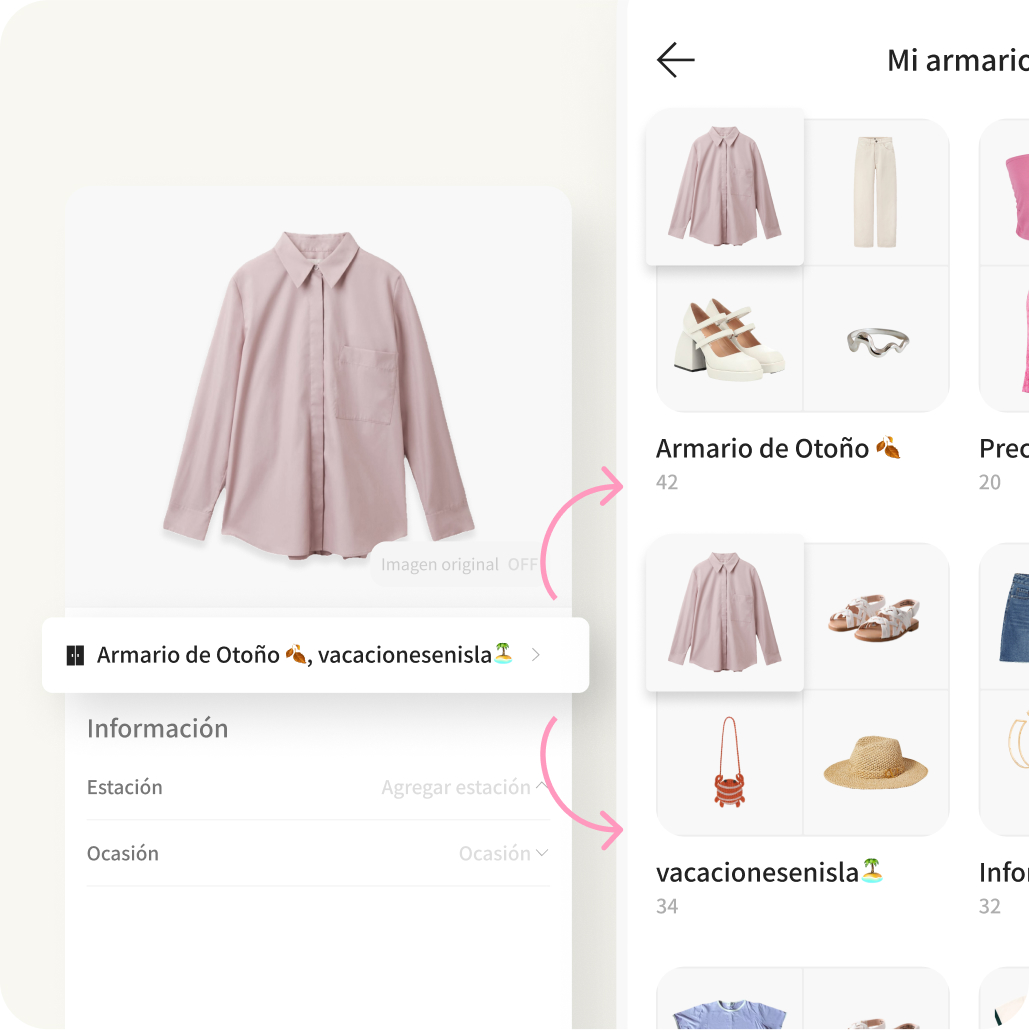Click the back arrow icon
The height and width of the screenshot is (1030, 1029).
(x=676, y=60)
